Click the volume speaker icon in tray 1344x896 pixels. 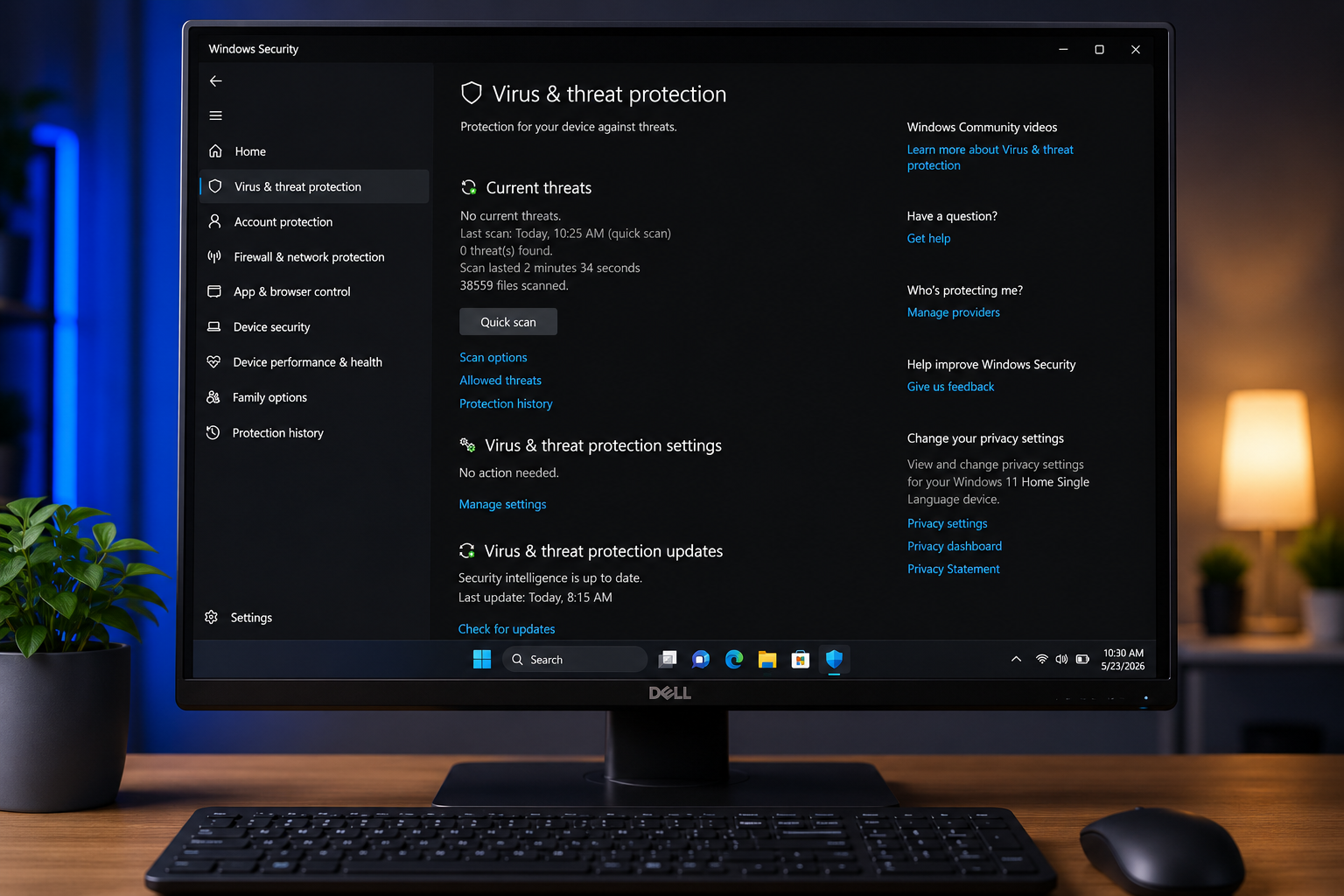(x=1061, y=659)
